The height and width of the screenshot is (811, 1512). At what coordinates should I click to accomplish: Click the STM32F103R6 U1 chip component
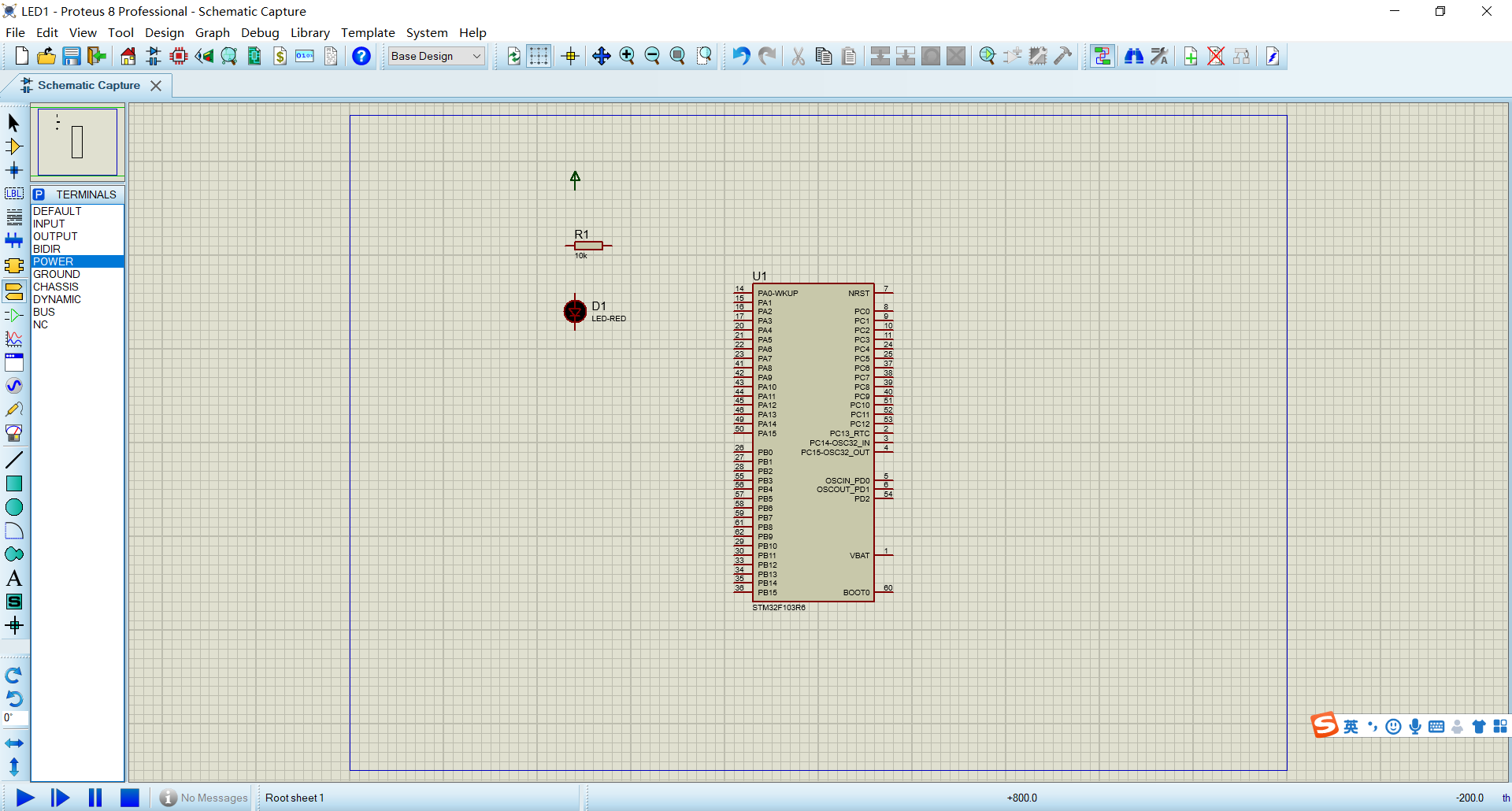pos(813,443)
